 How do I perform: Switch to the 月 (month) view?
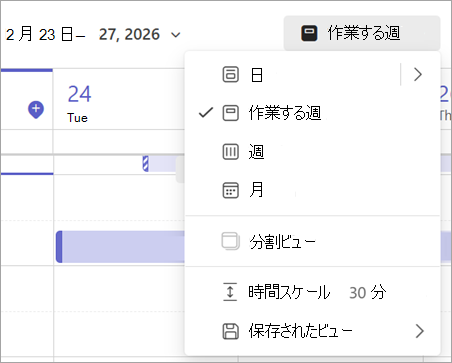click(x=312, y=190)
